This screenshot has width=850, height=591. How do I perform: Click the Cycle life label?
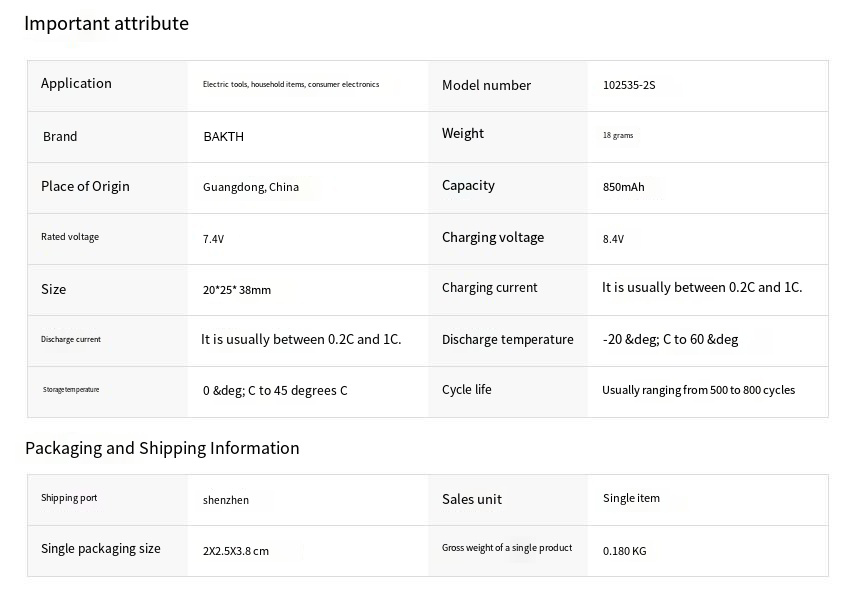pos(466,390)
